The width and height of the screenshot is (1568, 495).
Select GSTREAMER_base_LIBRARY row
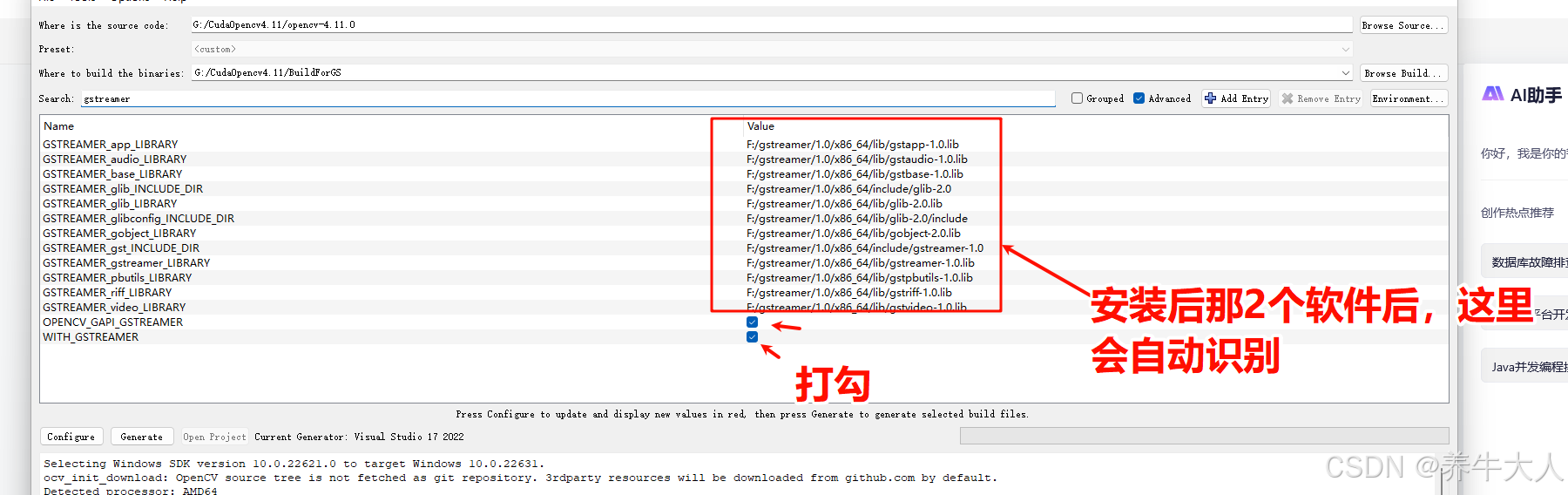pyautogui.click(x=744, y=174)
